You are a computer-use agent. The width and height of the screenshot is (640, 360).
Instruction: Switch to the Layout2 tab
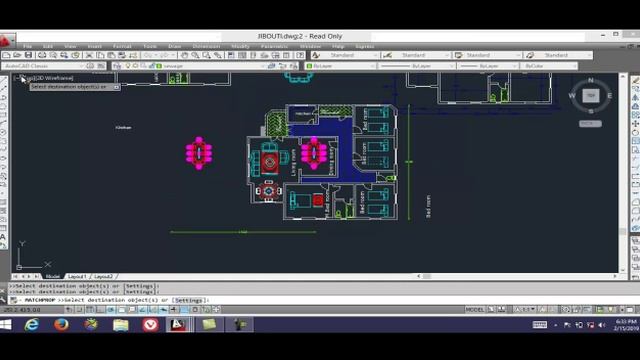coord(103,276)
